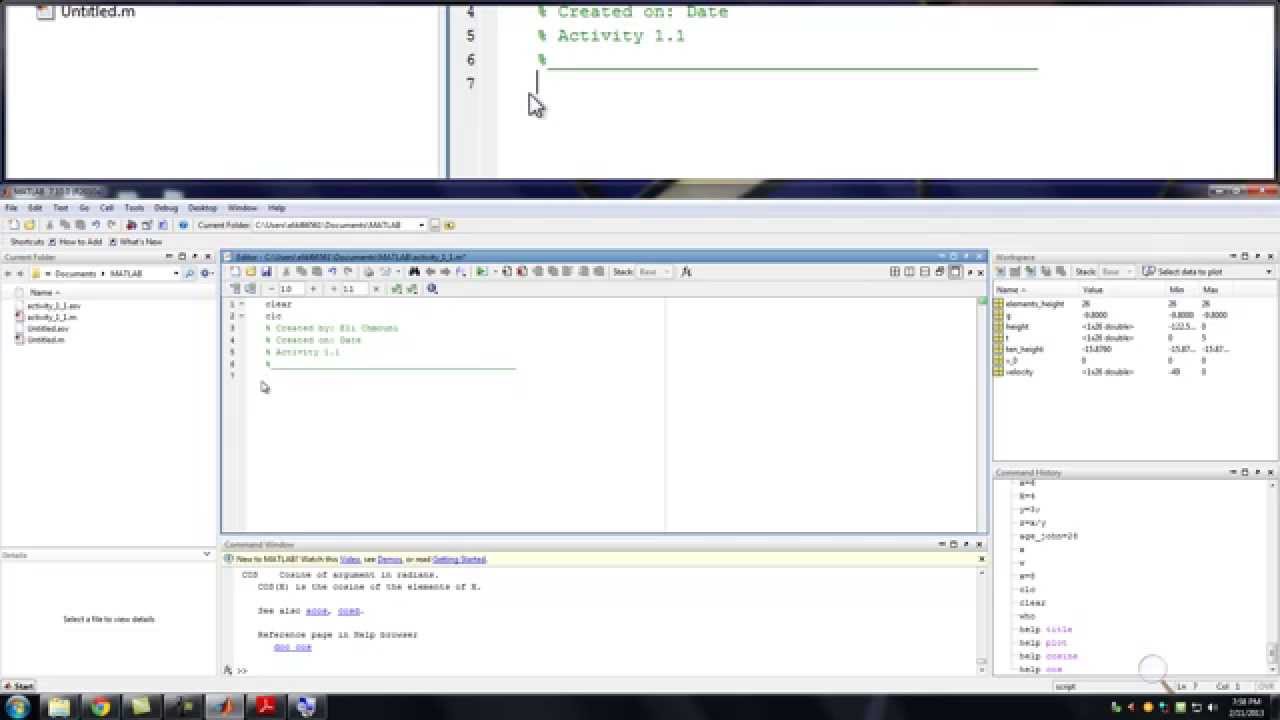Click the Demos link in Command Window banner
The height and width of the screenshot is (720, 1280).
(388, 560)
